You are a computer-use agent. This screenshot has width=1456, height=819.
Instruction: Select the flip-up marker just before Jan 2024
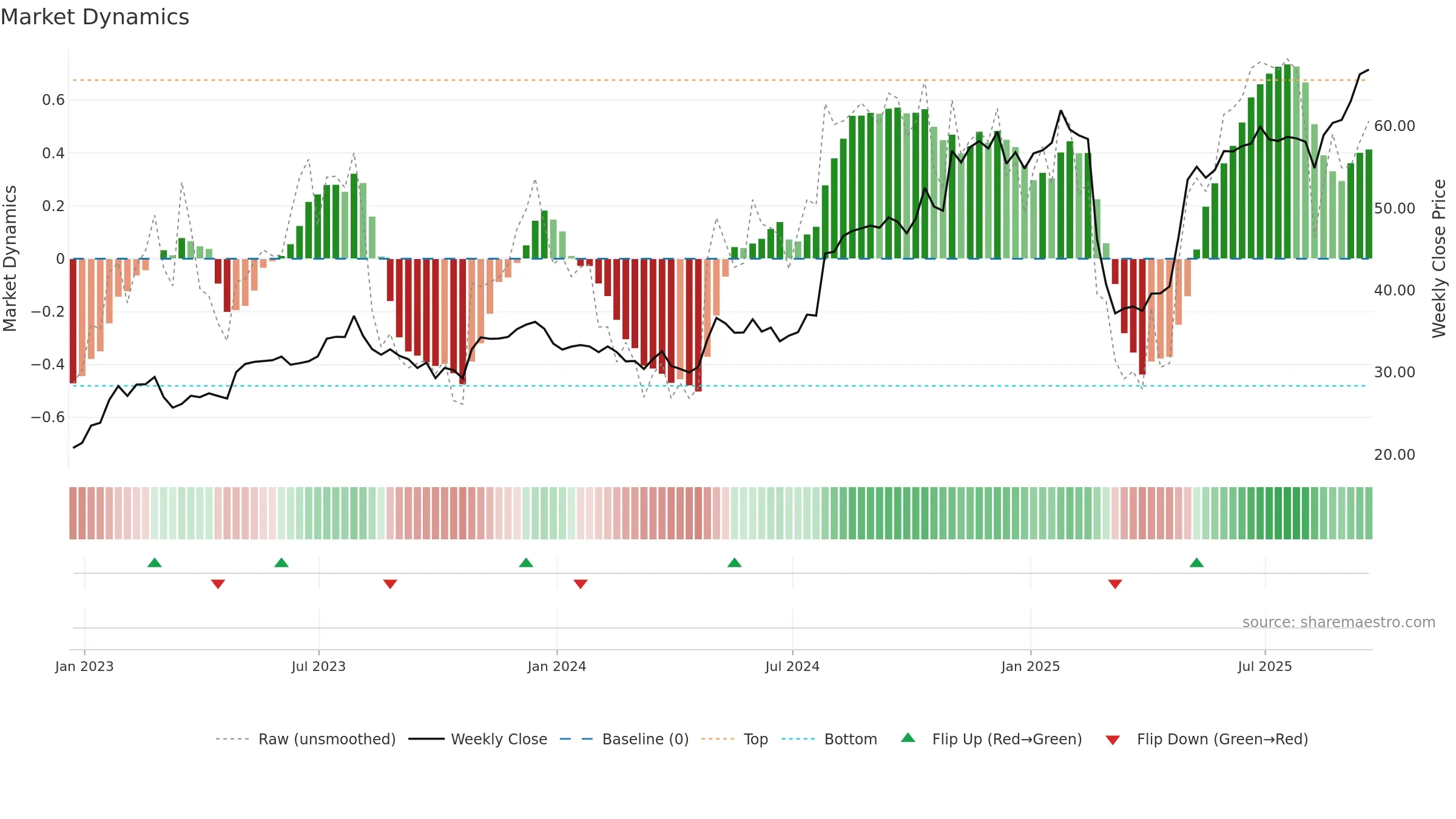coord(526,562)
